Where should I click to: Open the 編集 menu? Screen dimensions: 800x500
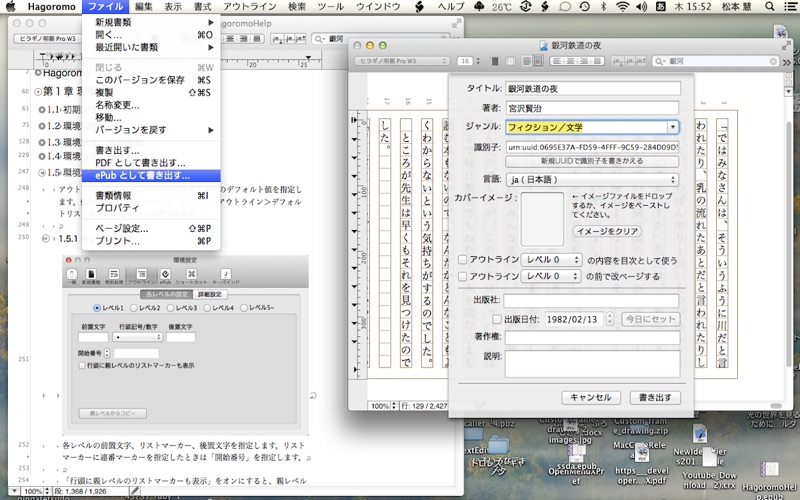pos(143,6)
